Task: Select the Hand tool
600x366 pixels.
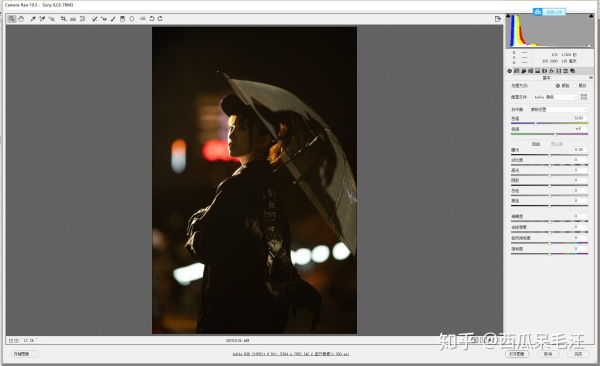Action: pos(21,19)
